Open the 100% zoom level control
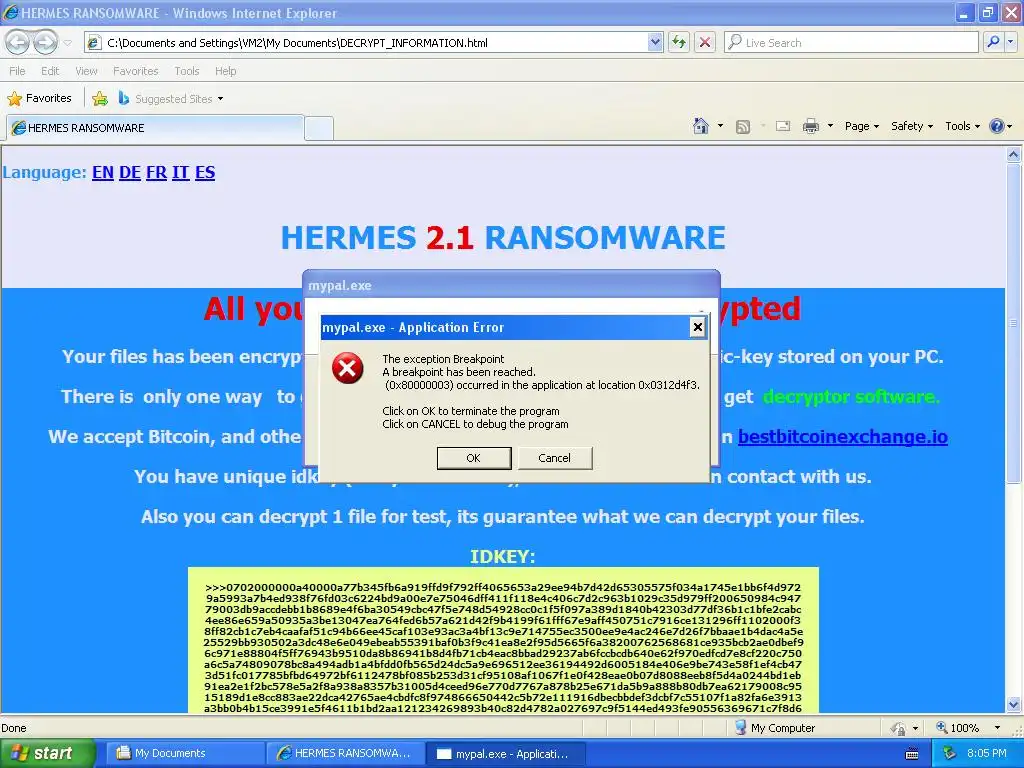 click(x=957, y=728)
